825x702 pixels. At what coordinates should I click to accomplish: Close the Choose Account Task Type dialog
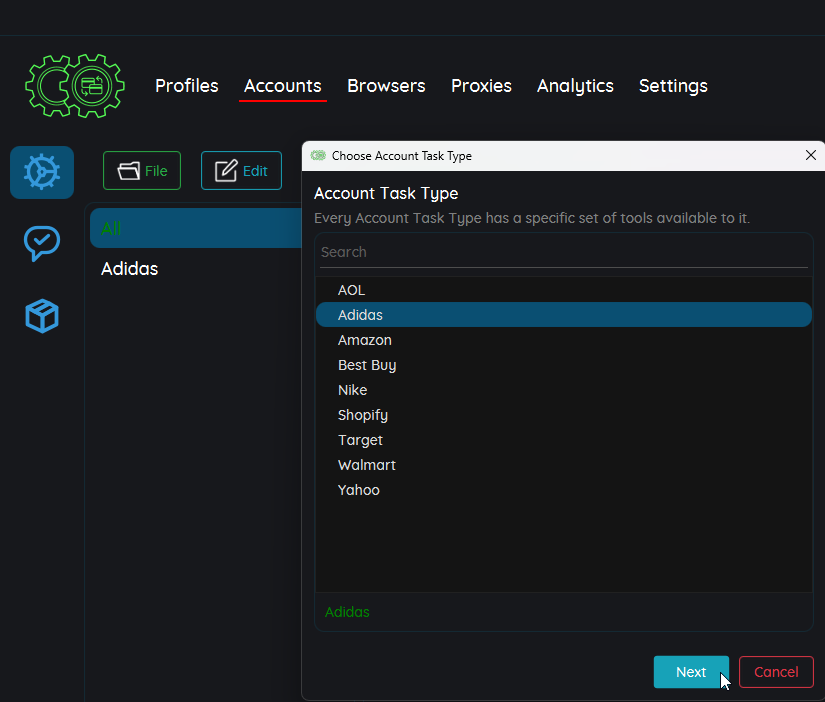811,155
